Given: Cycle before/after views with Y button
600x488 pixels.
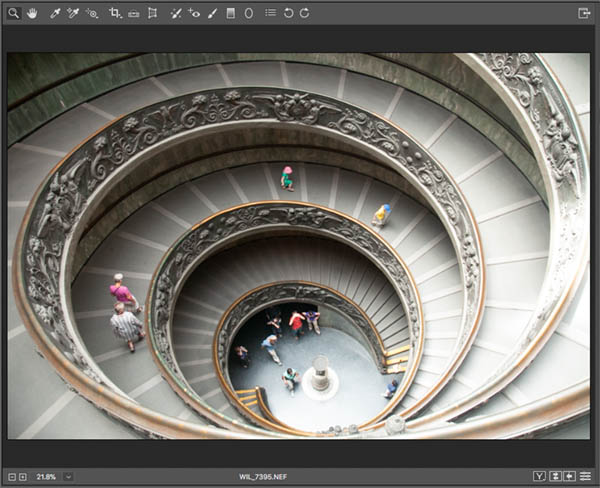Looking at the screenshot, I should tap(539, 476).
